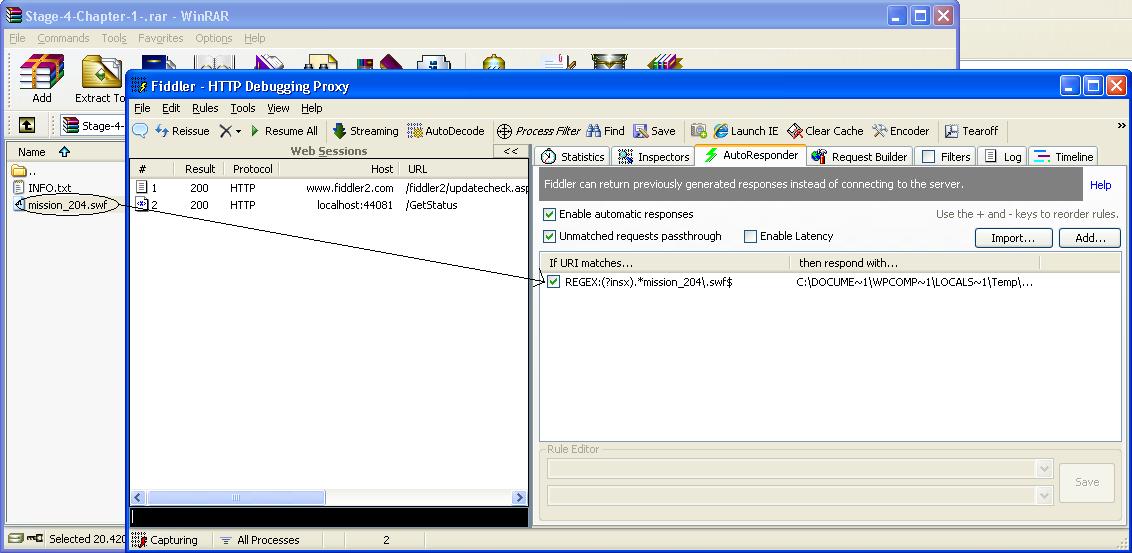The height and width of the screenshot is (553, 1132).
Task: Open WinRAR archive path dropdown Stage-4
Action: pyautogui.click(x=94, y=126)
